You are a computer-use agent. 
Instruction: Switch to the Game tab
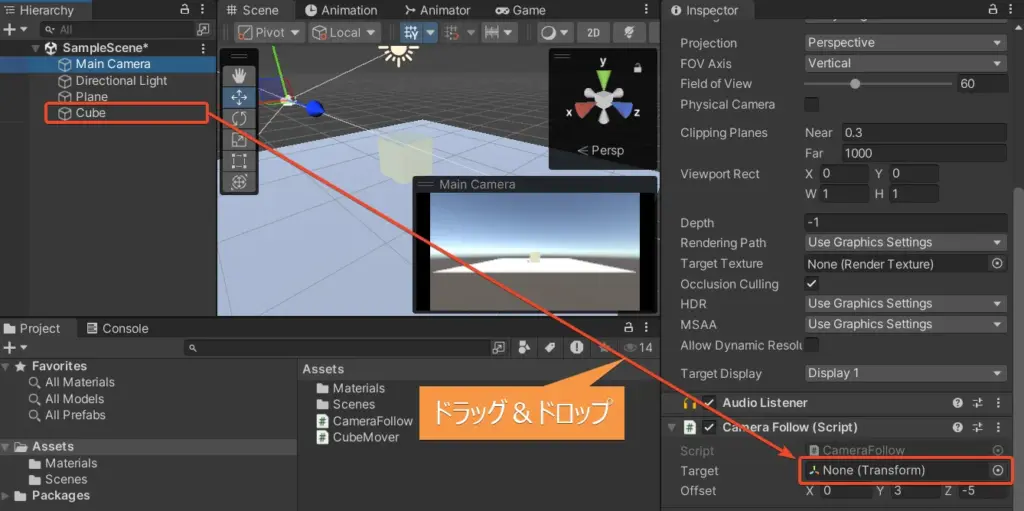[x=520, y=10]
